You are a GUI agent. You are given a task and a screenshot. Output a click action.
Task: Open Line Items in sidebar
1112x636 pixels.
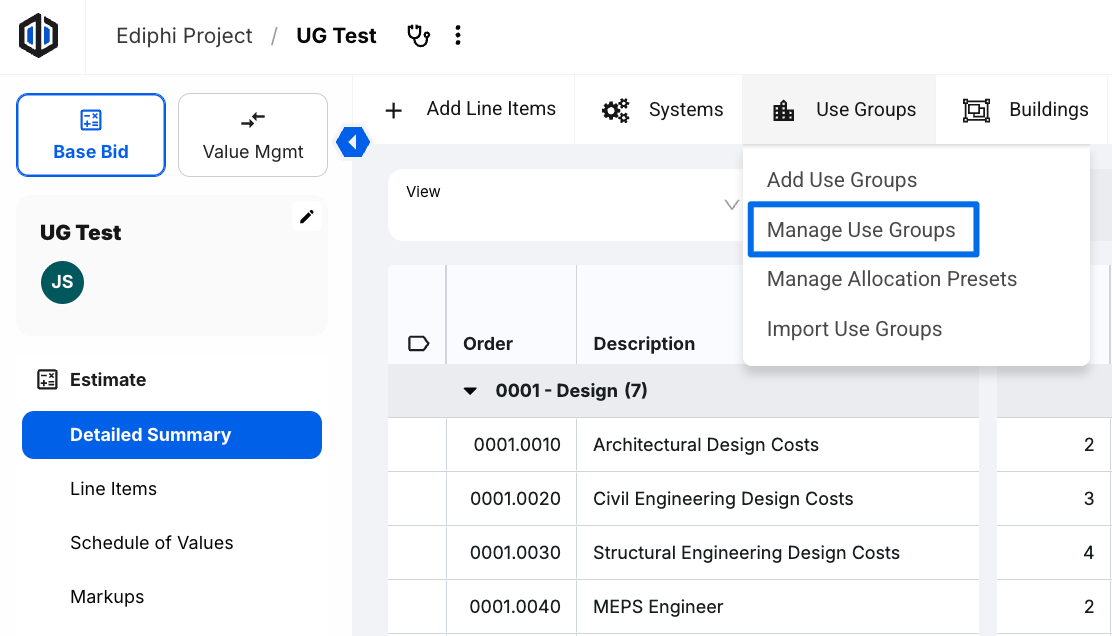tap(113, 489)
